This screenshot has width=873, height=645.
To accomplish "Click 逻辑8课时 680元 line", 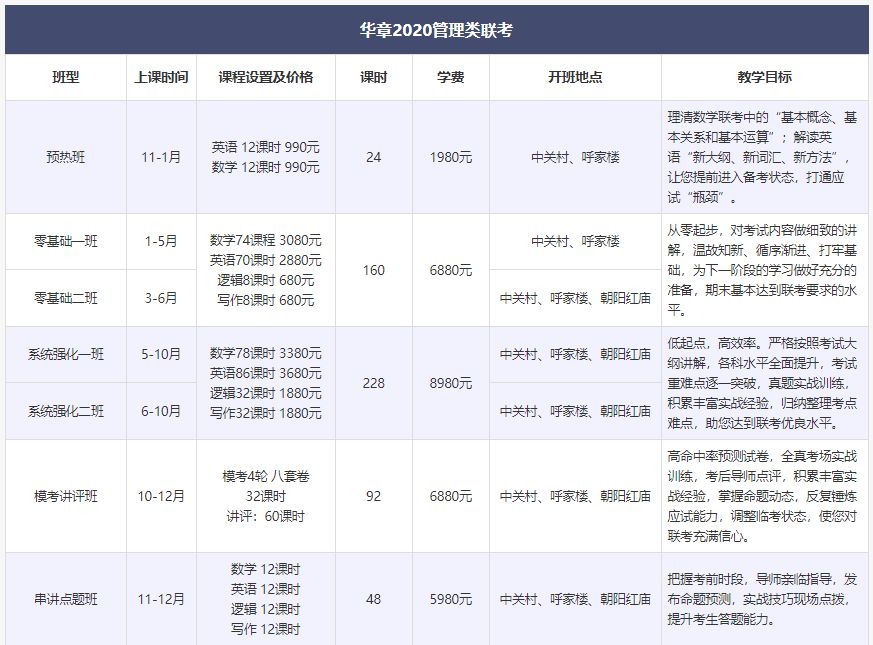I will [x=266, y=280].
